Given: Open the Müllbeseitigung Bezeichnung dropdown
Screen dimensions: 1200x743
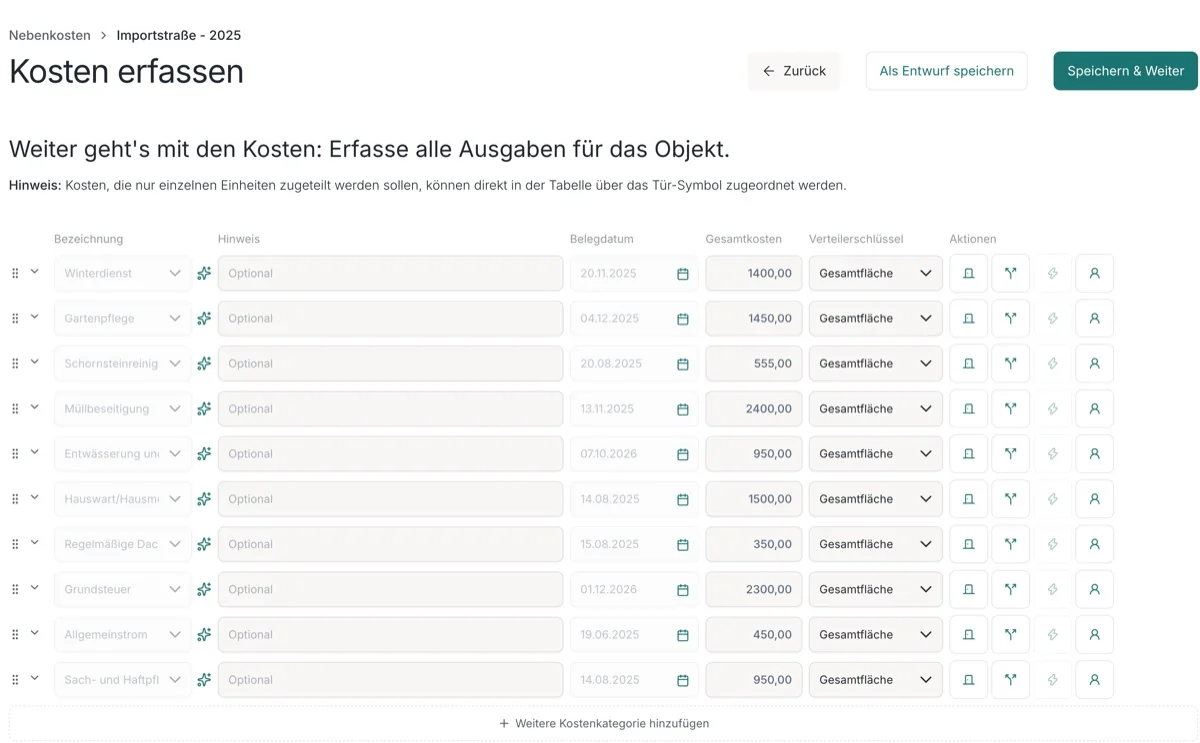Looking at the screenshot, I should (x=122, y=408).
